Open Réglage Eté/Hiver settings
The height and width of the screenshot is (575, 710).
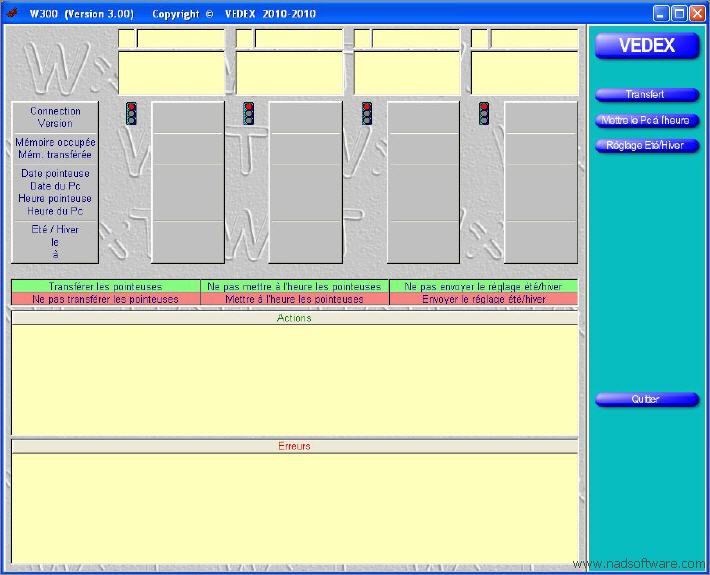[647, 146]
